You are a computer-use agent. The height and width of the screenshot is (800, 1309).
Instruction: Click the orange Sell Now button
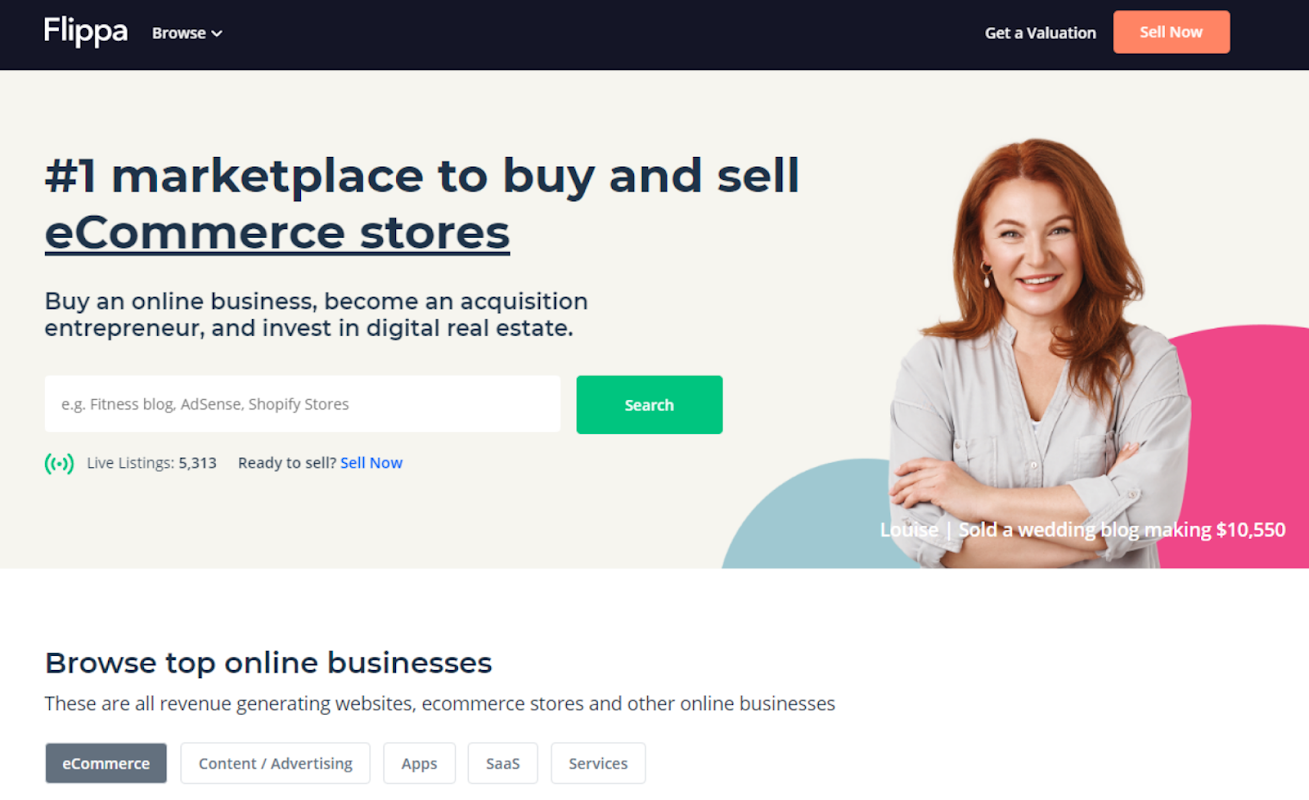(x=1171, y=32)
